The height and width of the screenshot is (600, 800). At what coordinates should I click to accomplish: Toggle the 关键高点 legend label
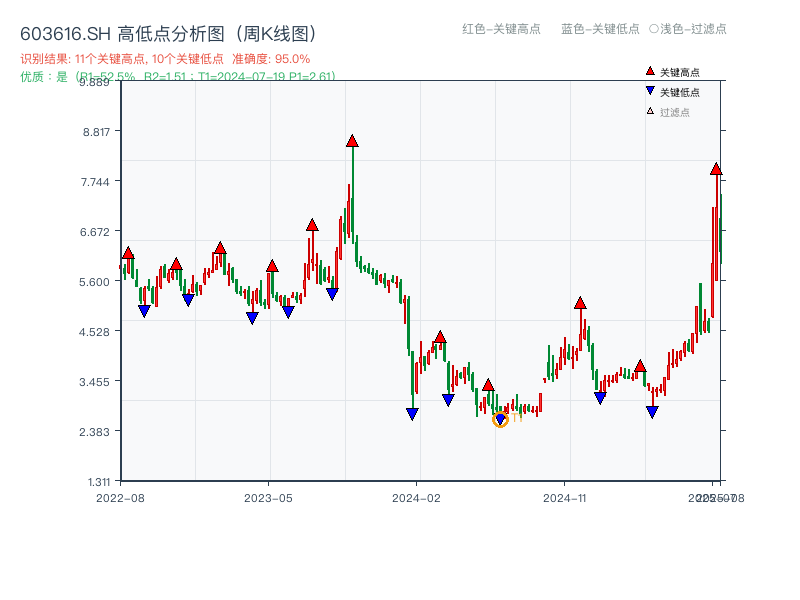coord(680,72)
